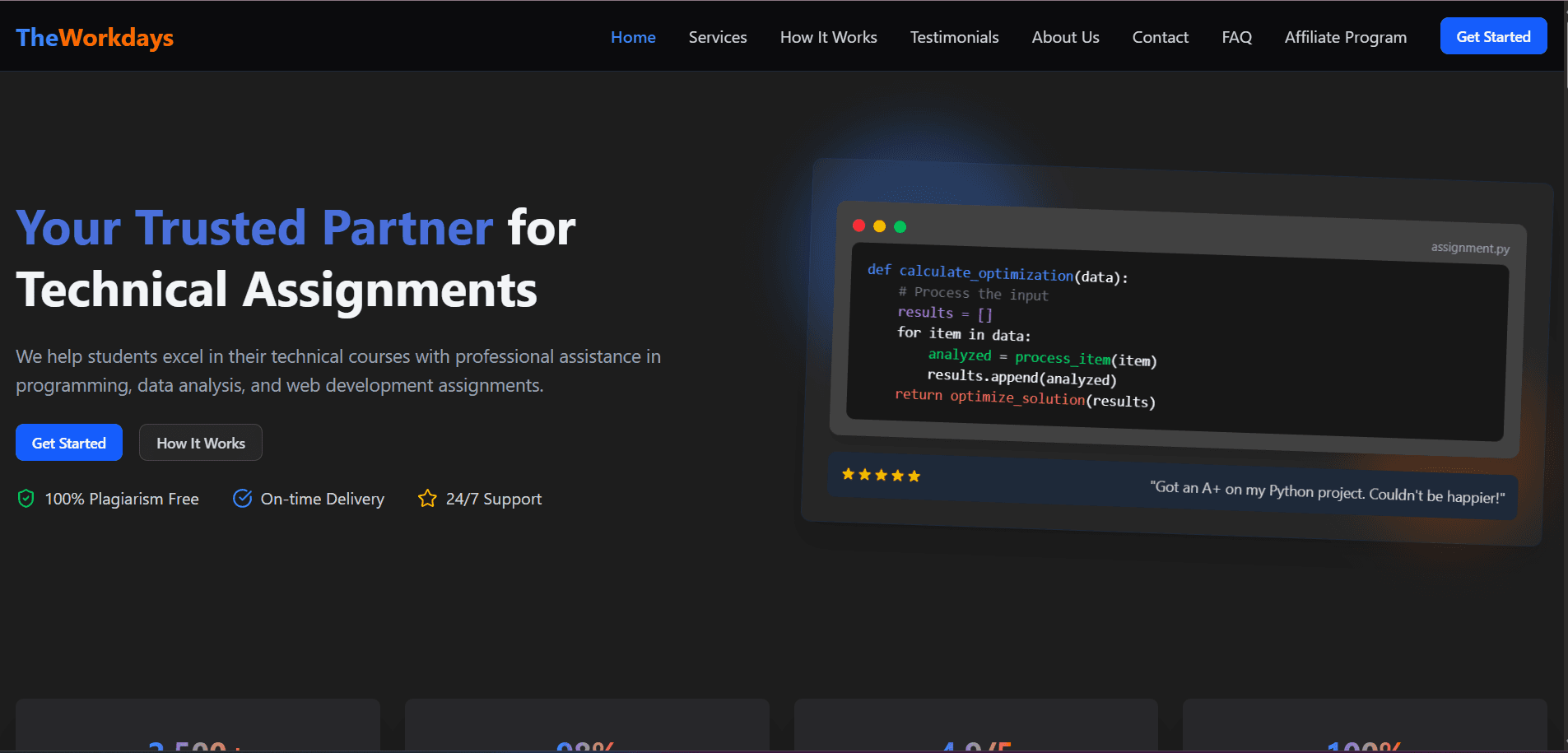Click the star icon beside 24/7 Support
This screenshot has width=1568, height=753.
[427, 499]
